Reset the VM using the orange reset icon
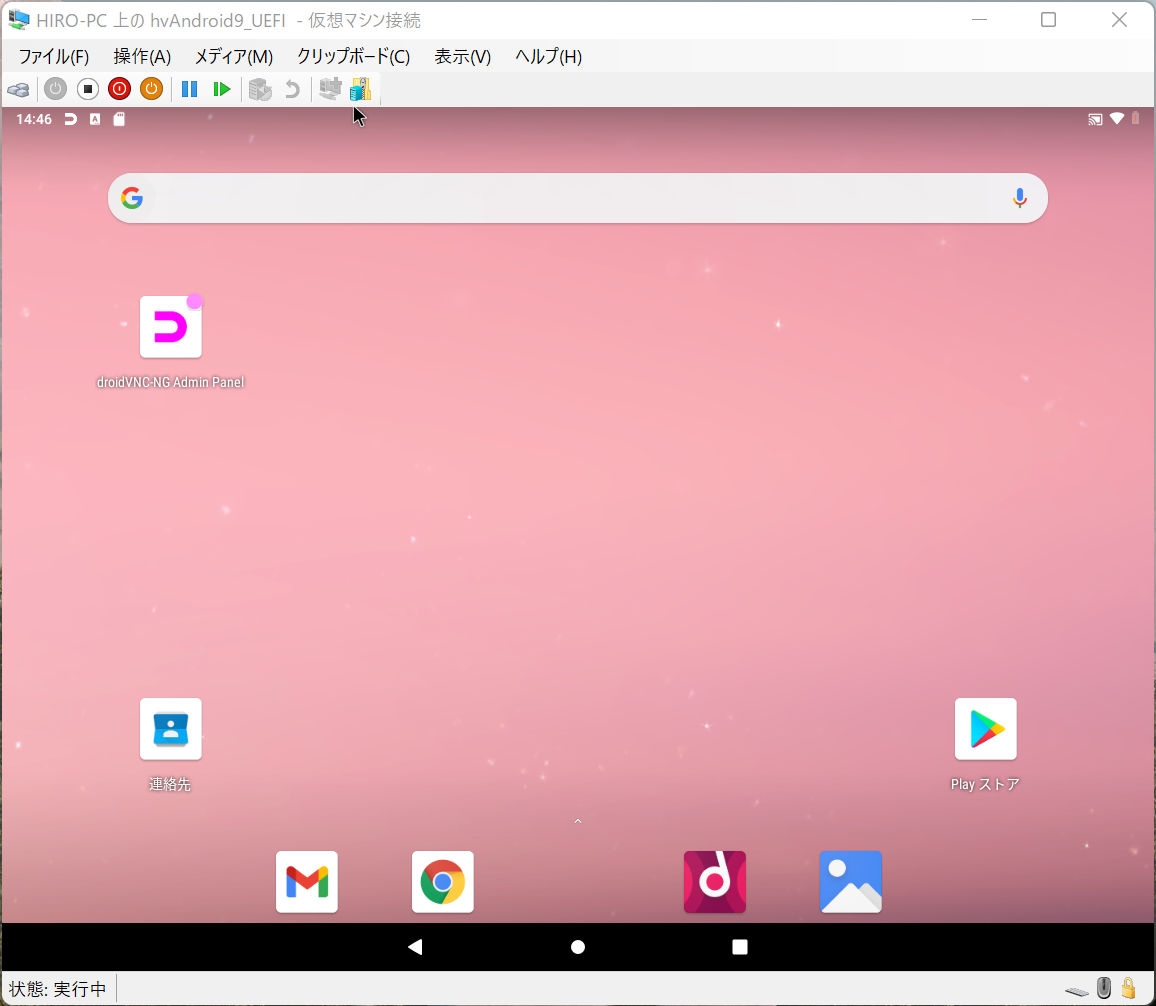This screenshot has height=1006, width=1156. (150, 89)
